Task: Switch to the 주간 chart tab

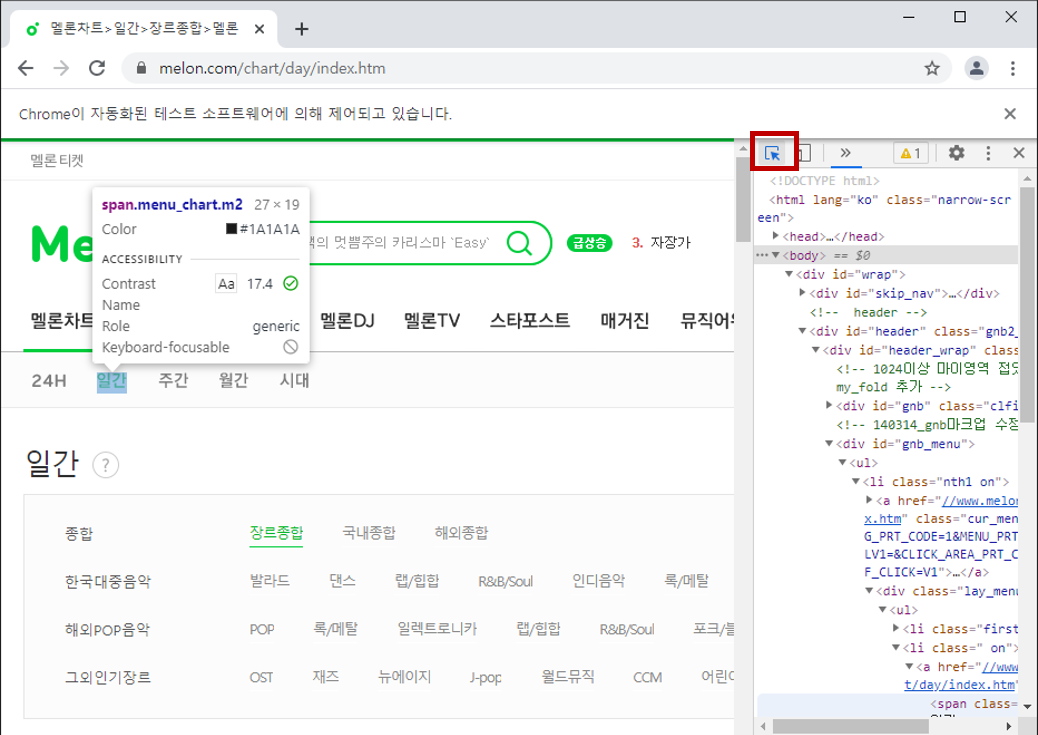Action: pos(173,381)
